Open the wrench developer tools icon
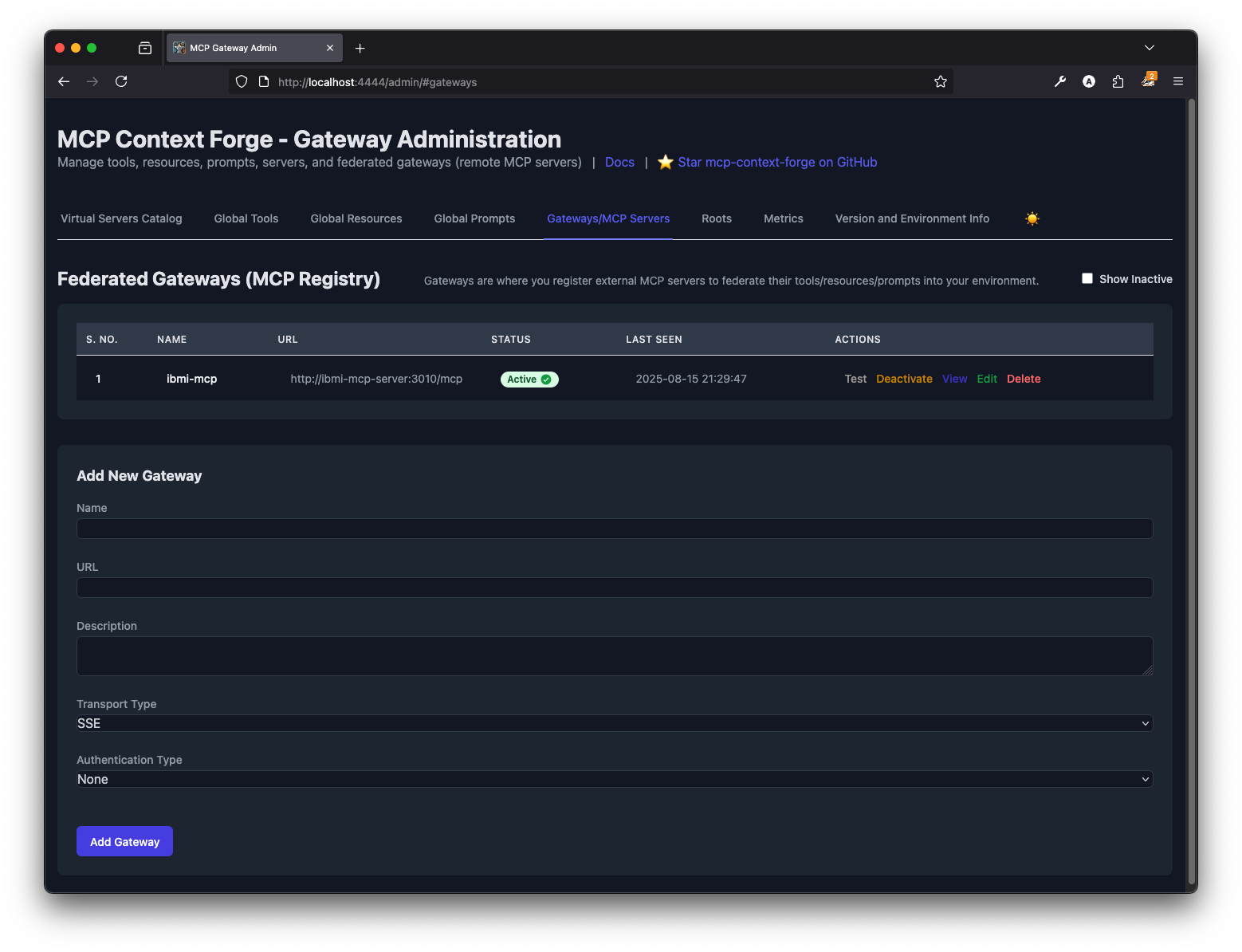1242x952 pixels. pyautogui.click(x=1060, y=81)
